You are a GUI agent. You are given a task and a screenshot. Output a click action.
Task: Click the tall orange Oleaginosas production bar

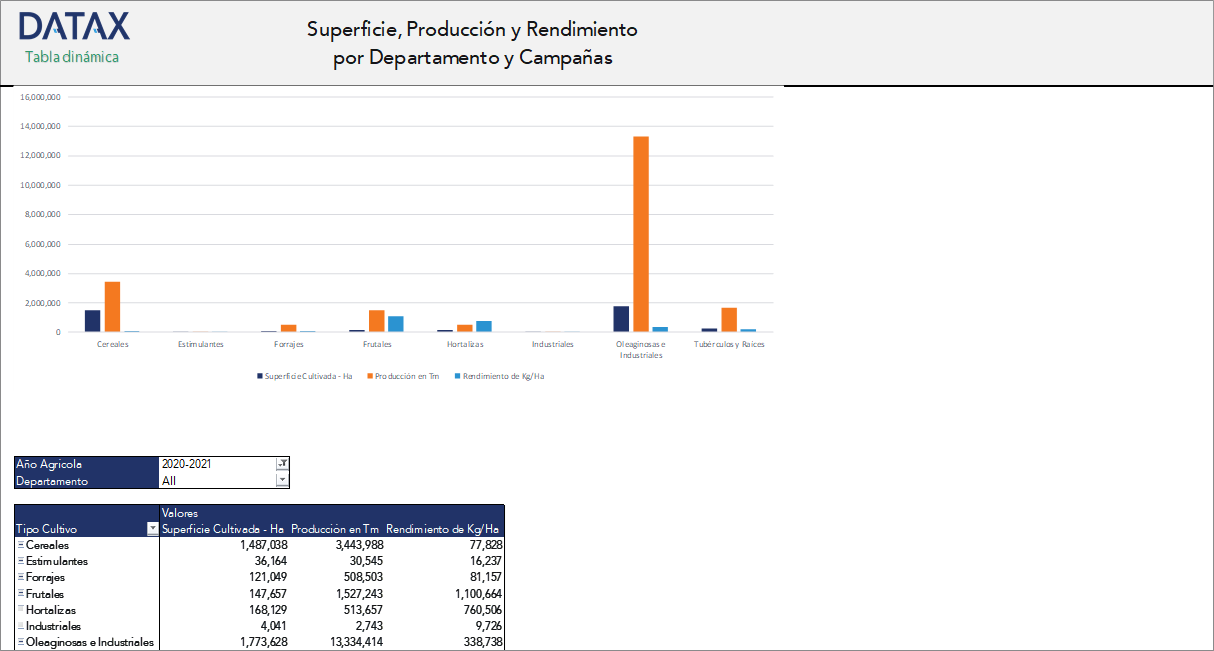(641, 230)
